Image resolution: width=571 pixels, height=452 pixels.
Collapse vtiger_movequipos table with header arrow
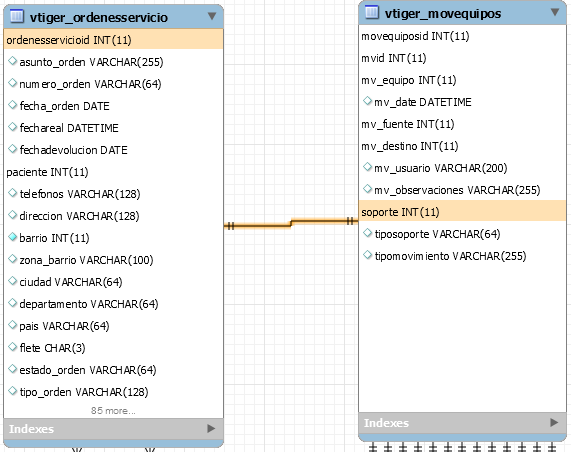pyautogui.click(x=555, y=12)
